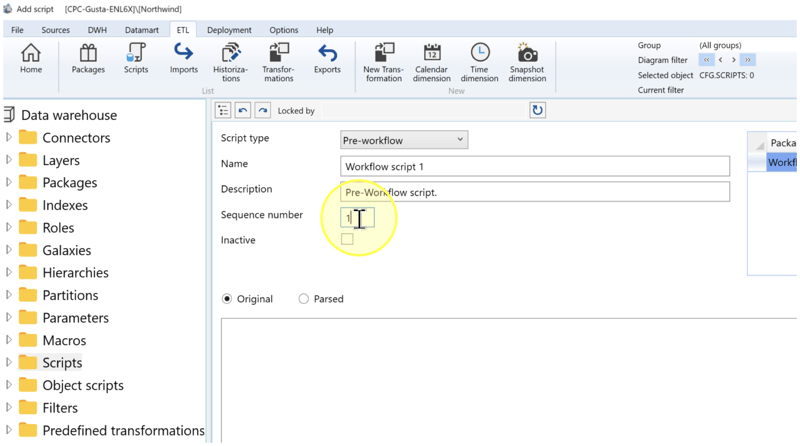Click the redo arrow button
The height and width of the screenshot is (446, 800).
click(263, 110)
